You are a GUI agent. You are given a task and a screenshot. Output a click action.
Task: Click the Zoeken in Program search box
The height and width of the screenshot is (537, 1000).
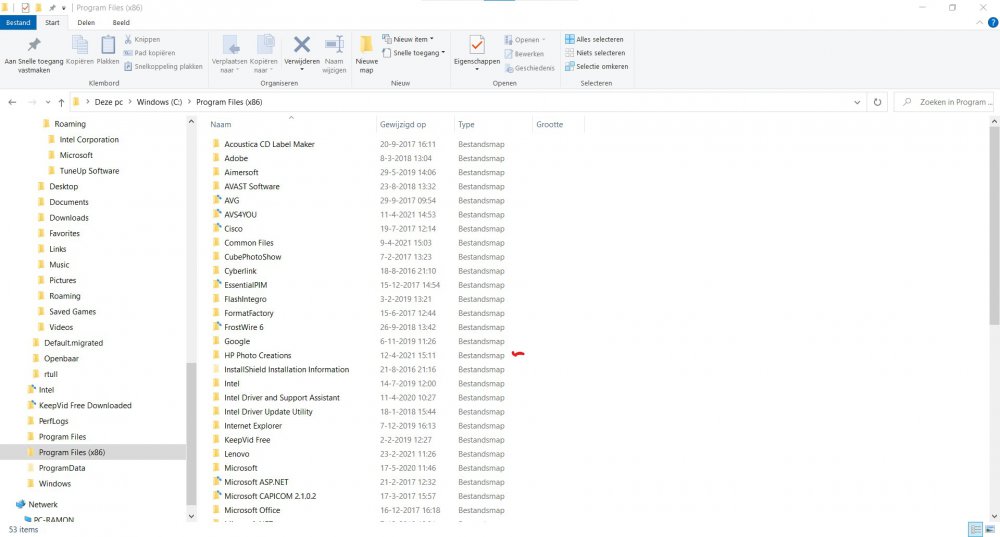coord(946,102)
